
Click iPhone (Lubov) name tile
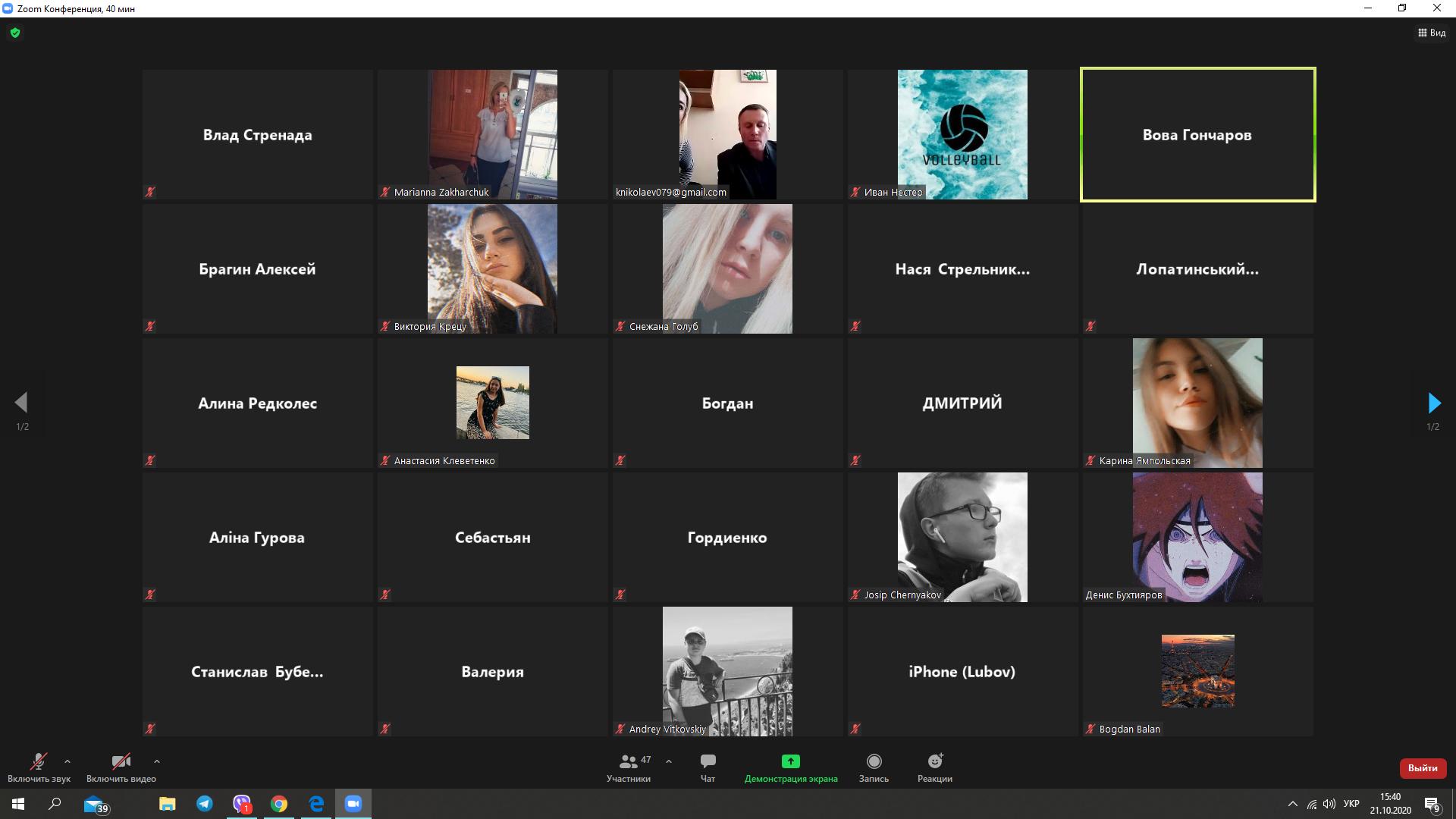(x=962, y=672)
